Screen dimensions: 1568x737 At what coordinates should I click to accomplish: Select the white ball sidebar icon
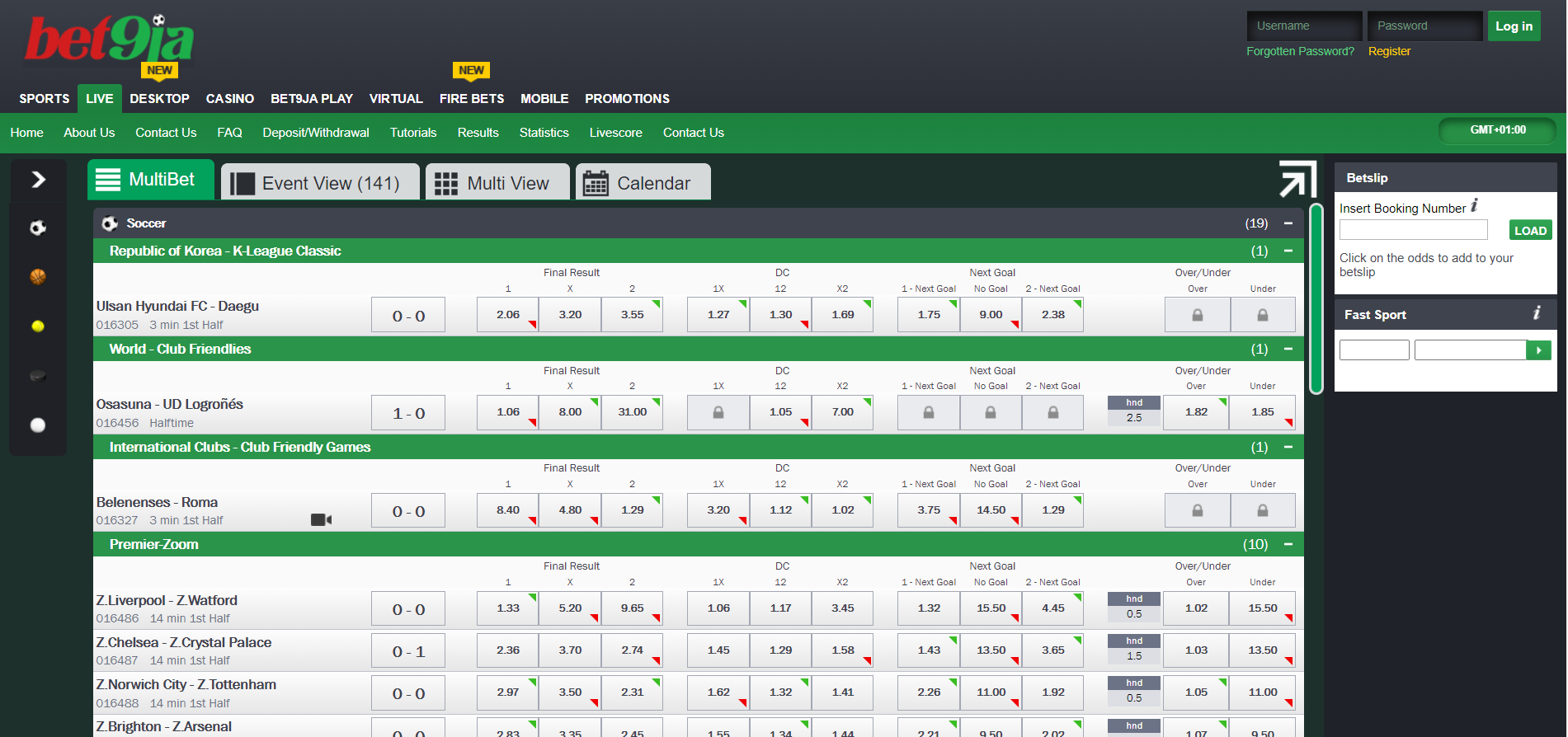[x=38, y=425]
